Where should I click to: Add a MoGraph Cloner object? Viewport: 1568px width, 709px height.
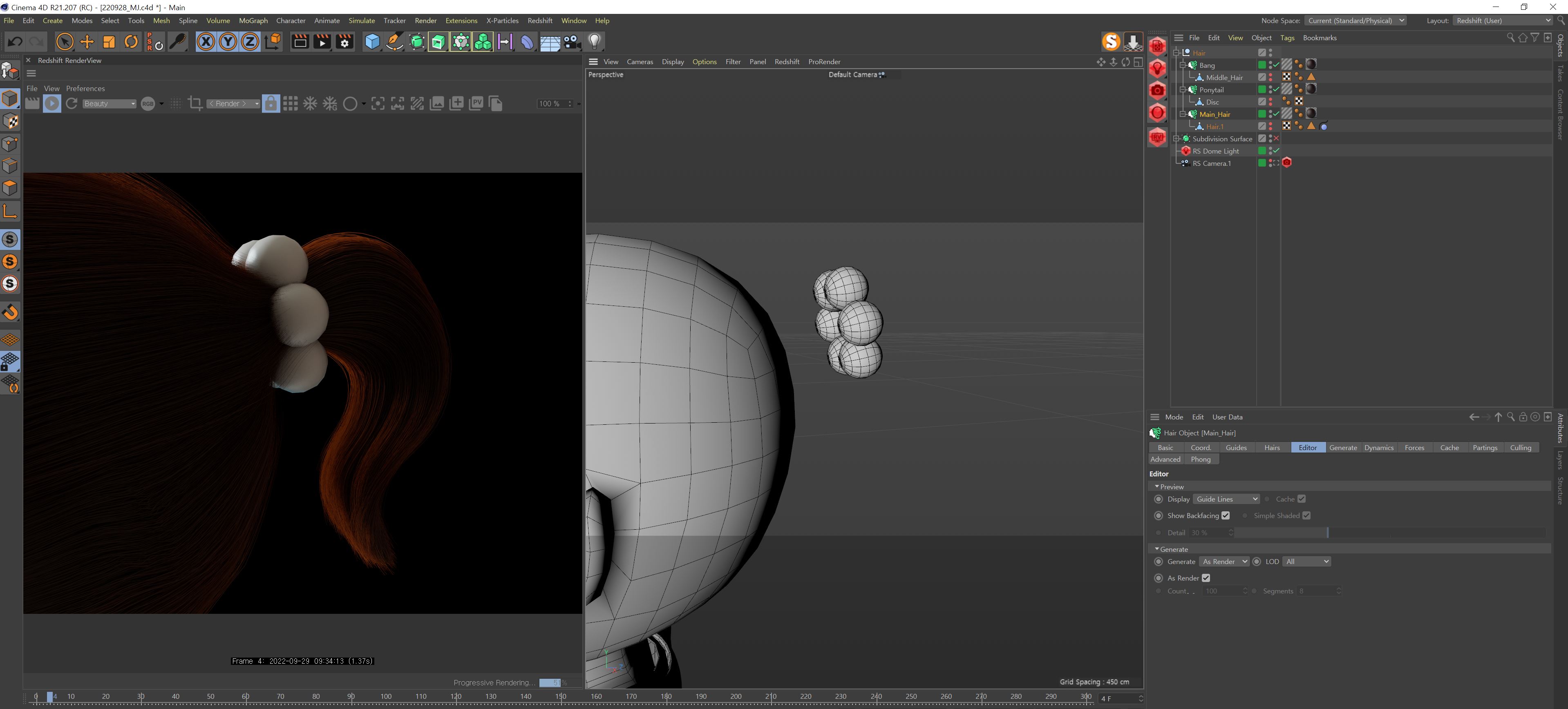coord(483,41)
